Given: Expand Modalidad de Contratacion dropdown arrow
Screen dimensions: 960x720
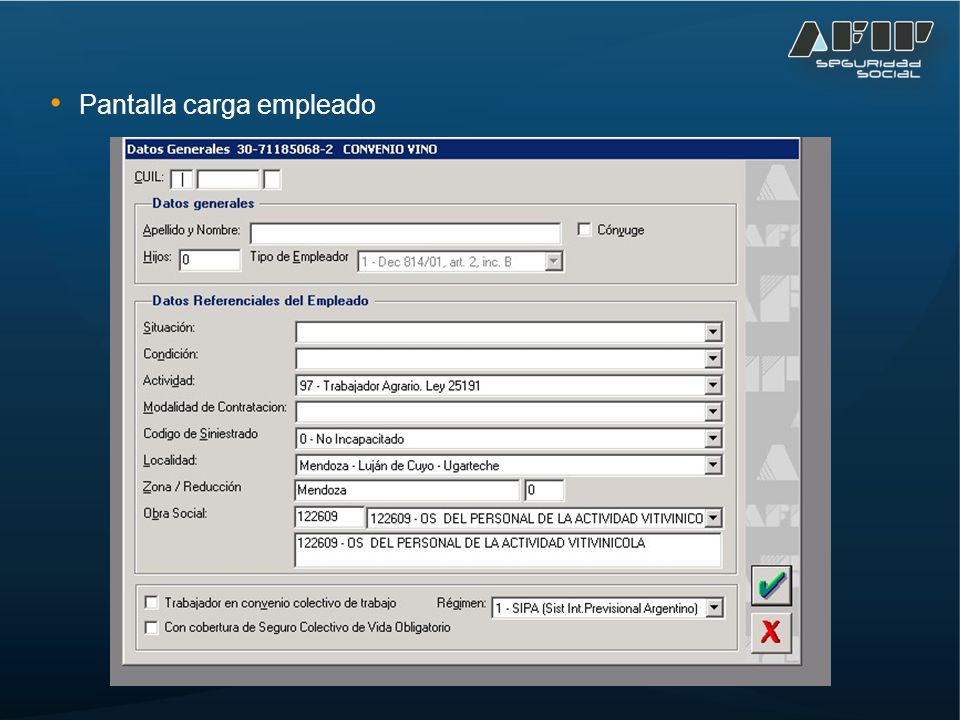Looking at the screenshot, I should 712,411.
